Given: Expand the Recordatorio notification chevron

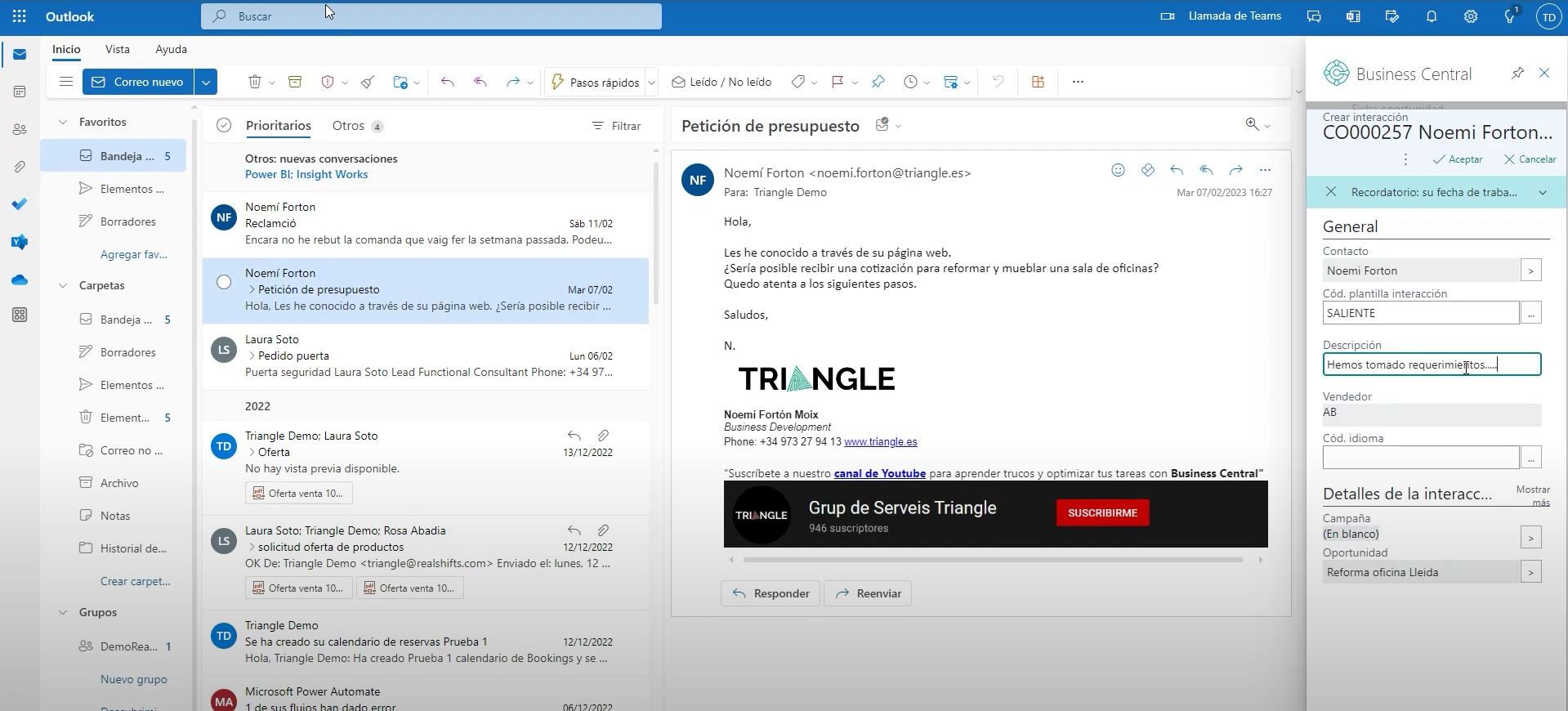Looking at the screenshot, I should pyautogui.click(x=1543, y=193).
